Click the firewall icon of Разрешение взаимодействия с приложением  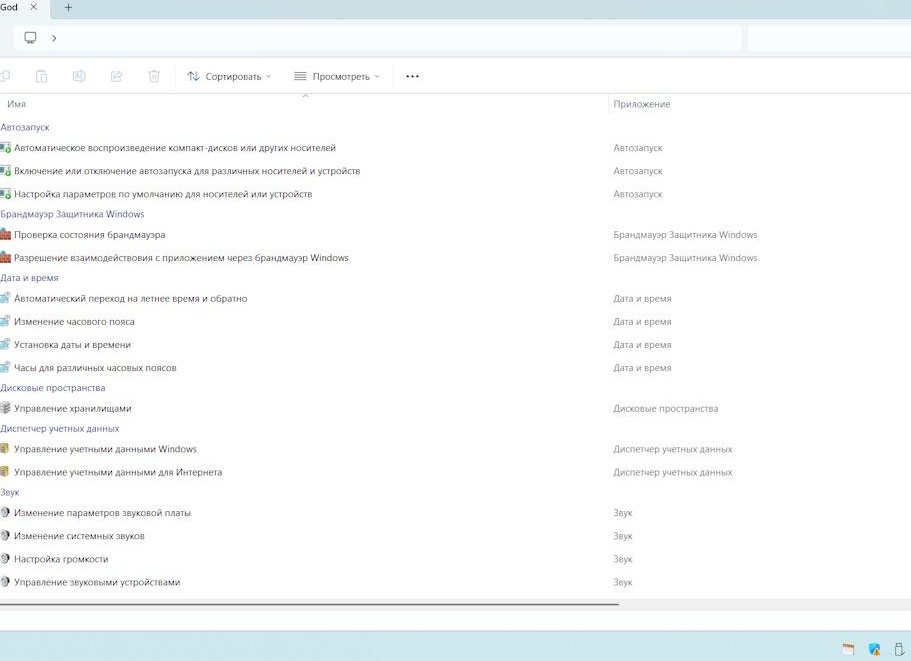tap(5, 257)
